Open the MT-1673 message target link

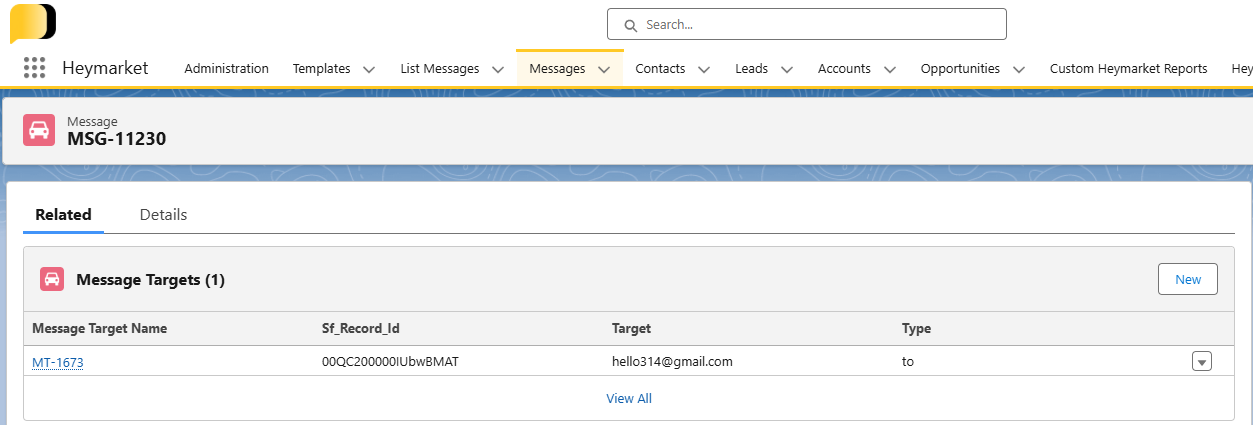point(58,362)
